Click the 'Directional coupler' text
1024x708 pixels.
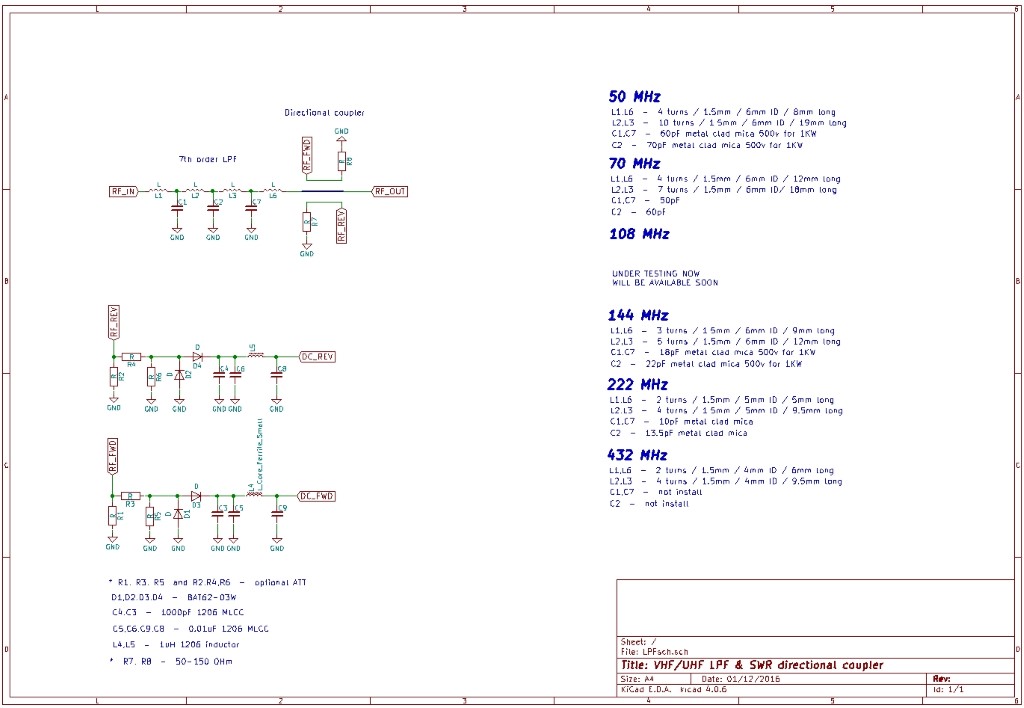pos(324,113)
